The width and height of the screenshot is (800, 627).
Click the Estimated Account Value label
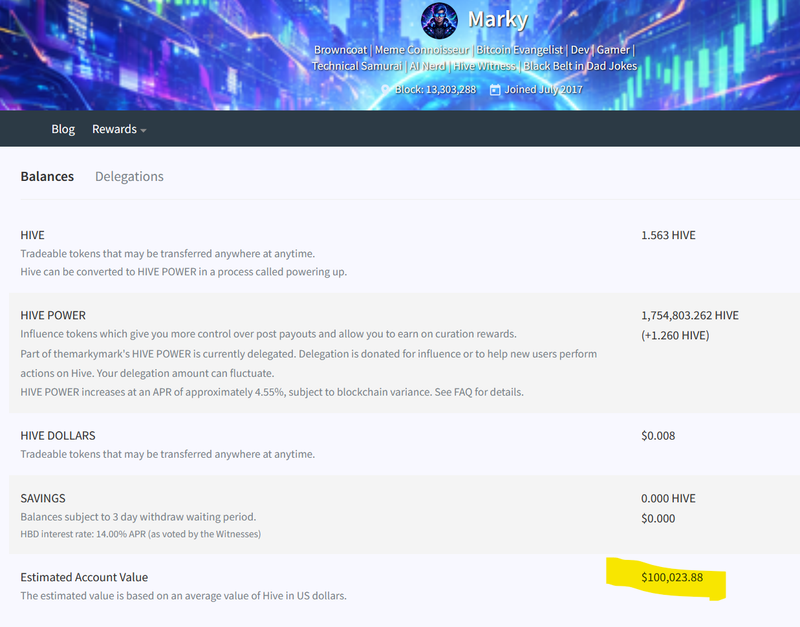coord(84,578)
